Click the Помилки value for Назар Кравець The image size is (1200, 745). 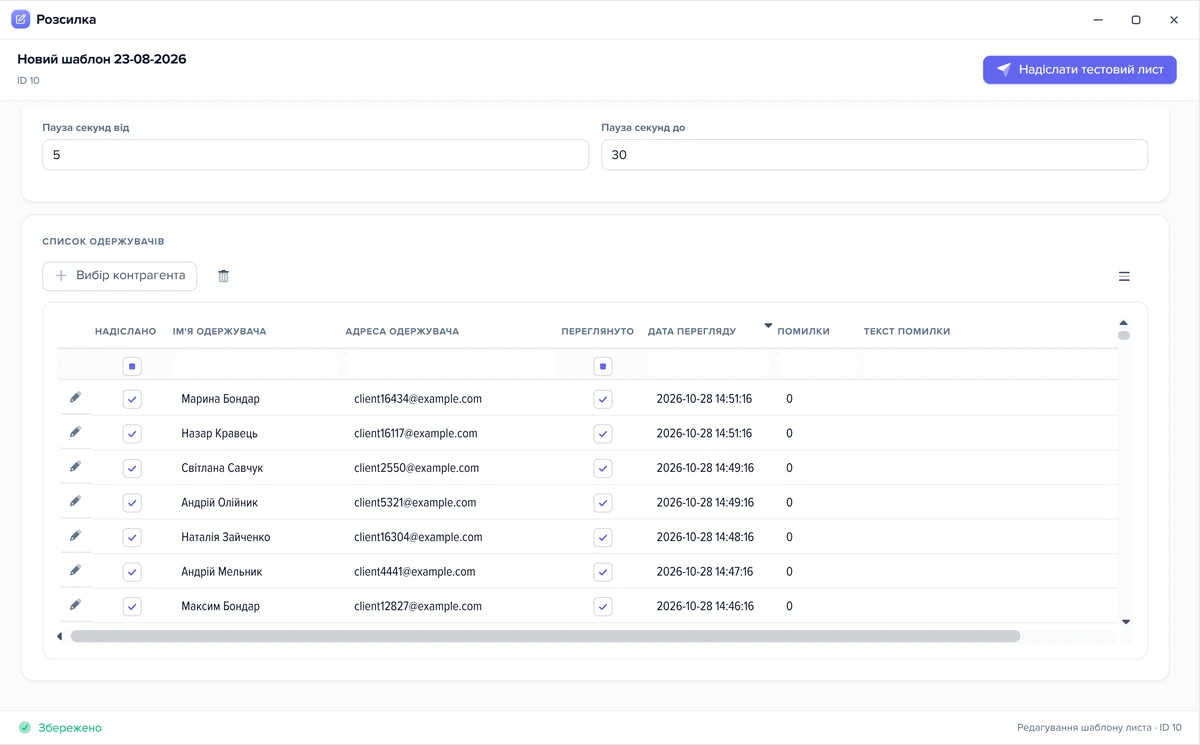pos(789,434)
